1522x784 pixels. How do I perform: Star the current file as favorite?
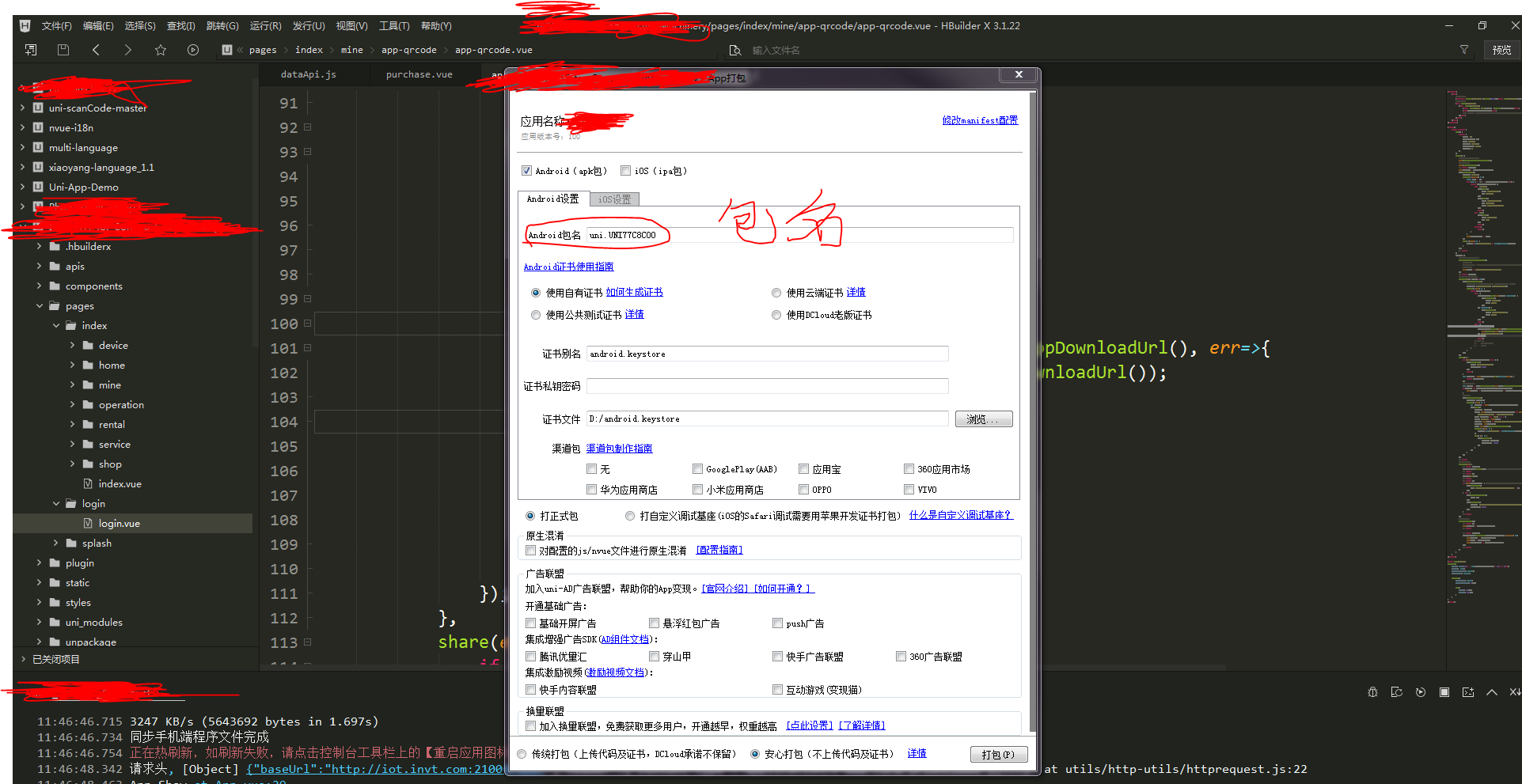[x=161, y=50]
